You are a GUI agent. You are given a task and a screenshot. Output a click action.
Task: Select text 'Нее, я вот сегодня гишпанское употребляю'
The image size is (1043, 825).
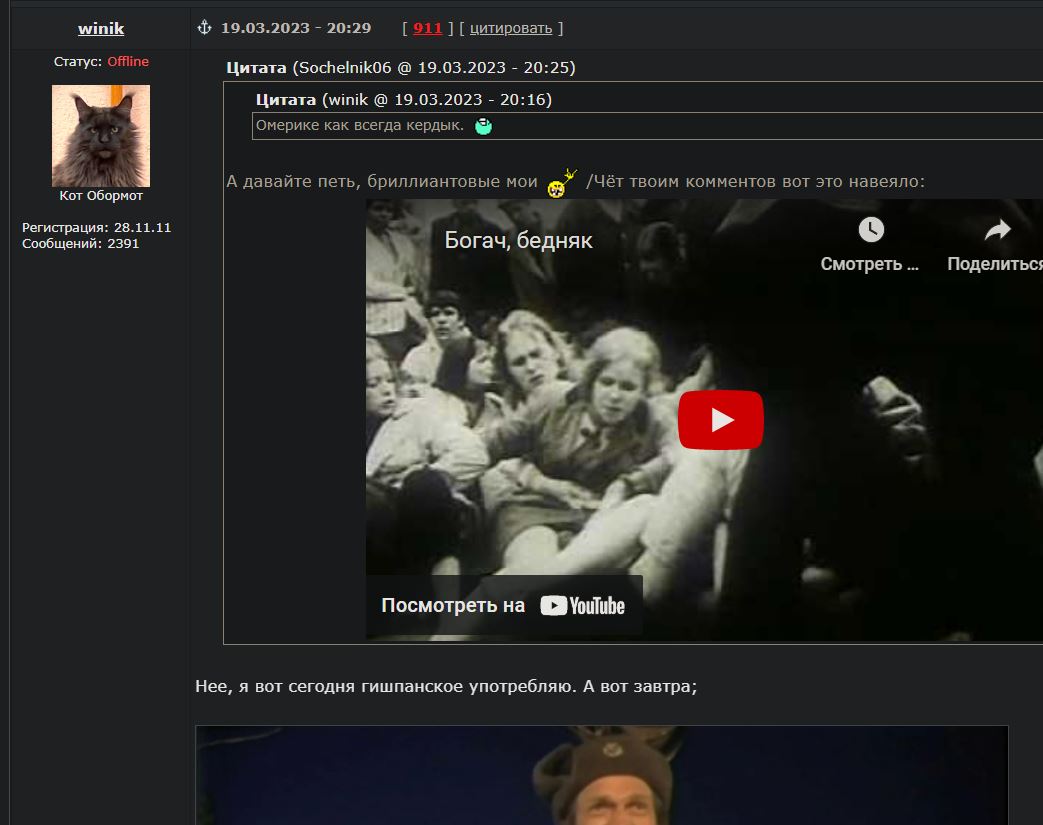[x=385, y=686]
